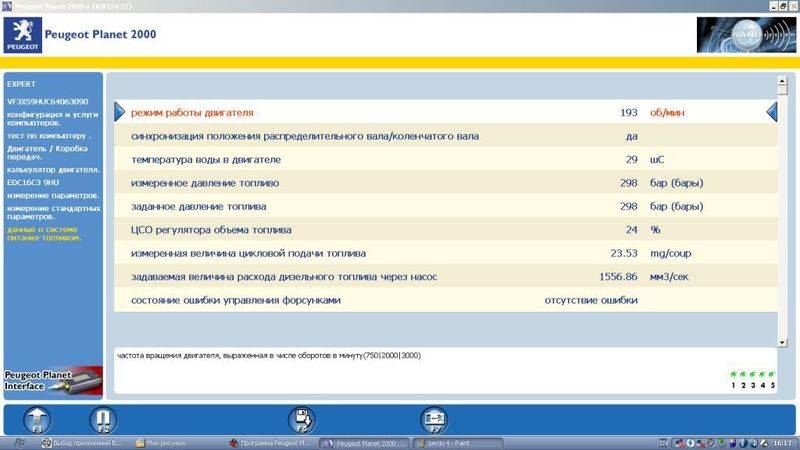Screen dimensions: 800x450
Task: Click the F7 icon in bottom toolbar
Action: [x=433, y=420]
